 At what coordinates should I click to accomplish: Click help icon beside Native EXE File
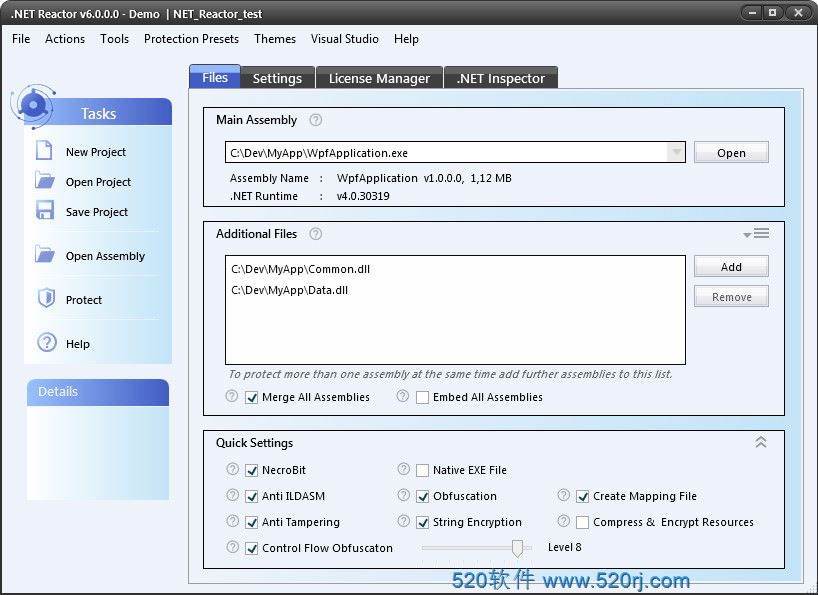[403, 469]
